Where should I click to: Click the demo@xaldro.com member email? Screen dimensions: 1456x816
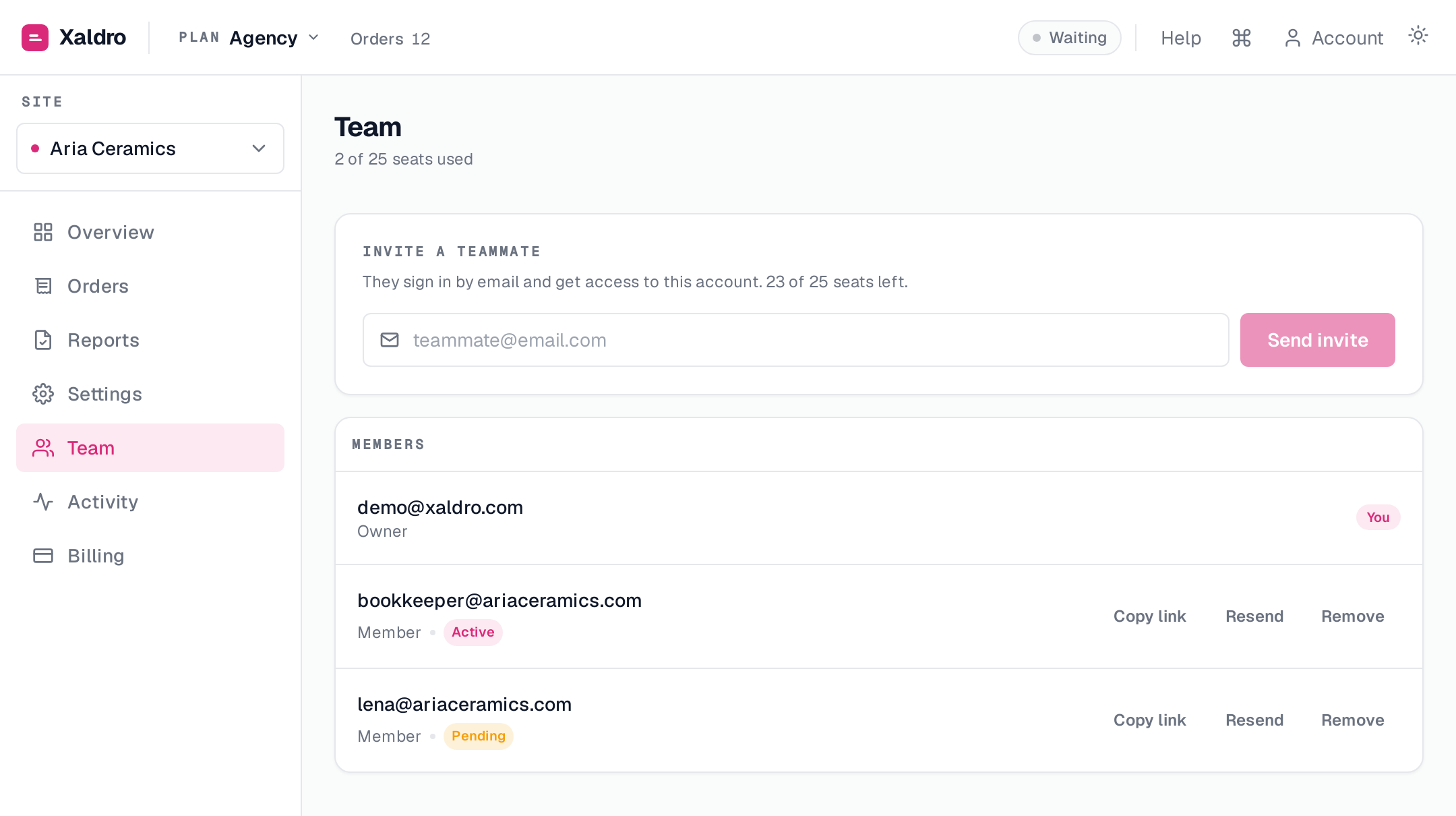(x=440, y=507)
